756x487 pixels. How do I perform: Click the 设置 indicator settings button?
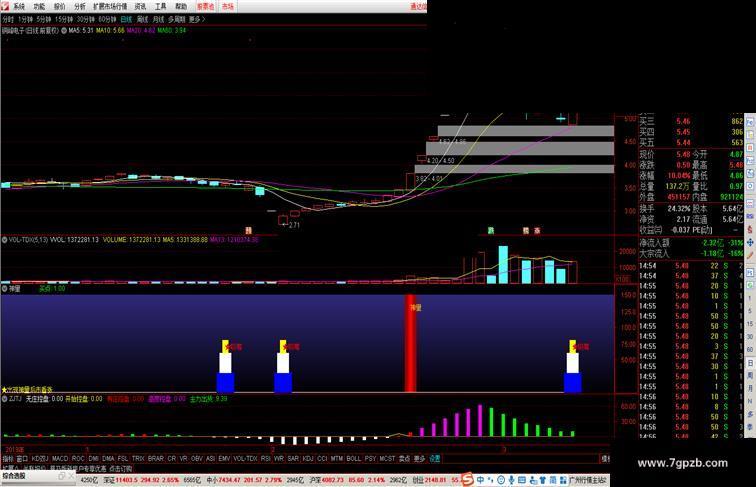(x=435, y=459)
